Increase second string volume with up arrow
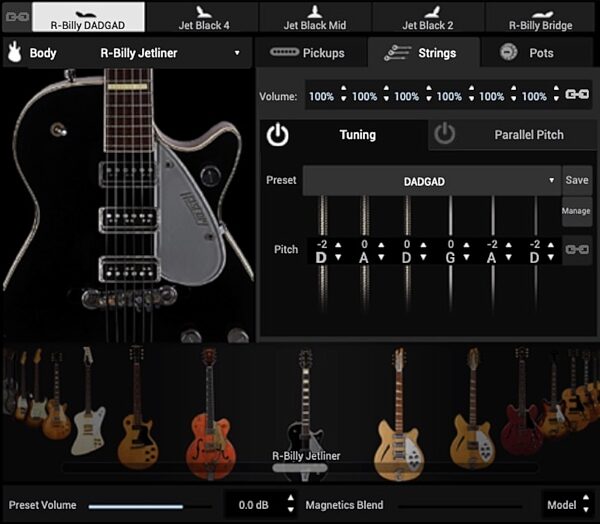This screenshot has width=600, height=524. coord(386,88)
